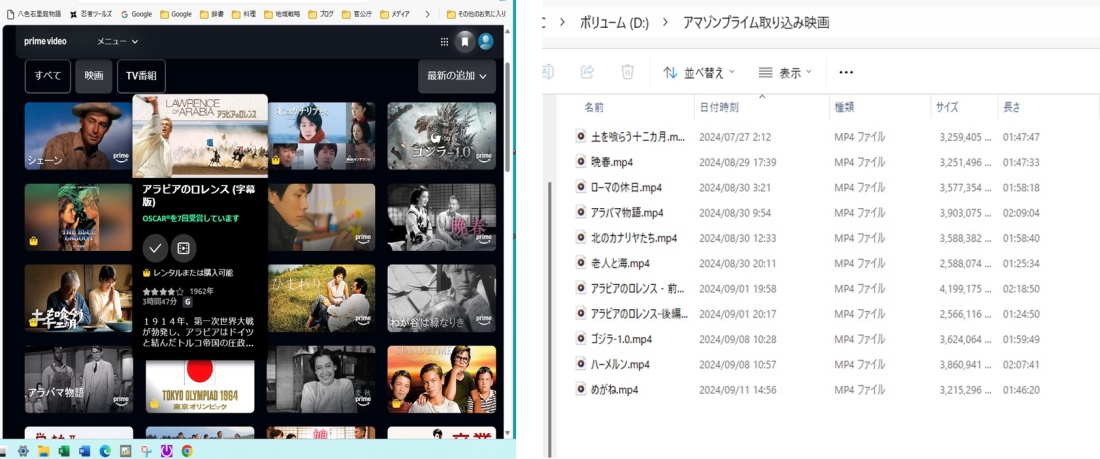Image resolution: width=1100 pixels, height=459 pixels.
Task: Open the ゴジラ-1.0 movie thumbnail
Action: pyautogui.click(x=442, y=136)
